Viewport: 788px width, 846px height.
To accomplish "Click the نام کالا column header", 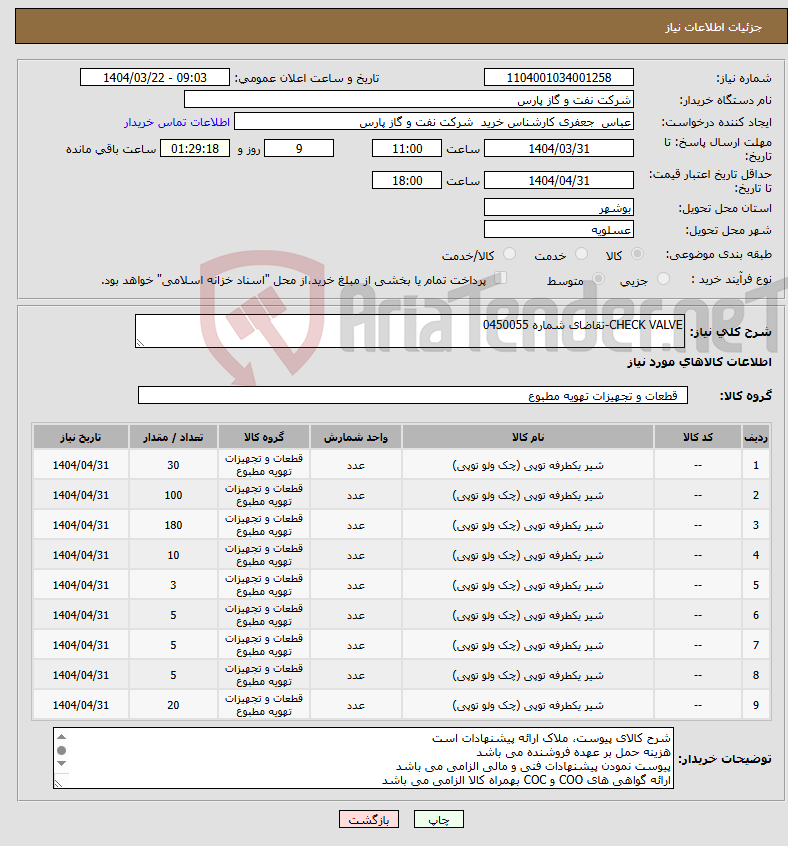I will point(528,437).
